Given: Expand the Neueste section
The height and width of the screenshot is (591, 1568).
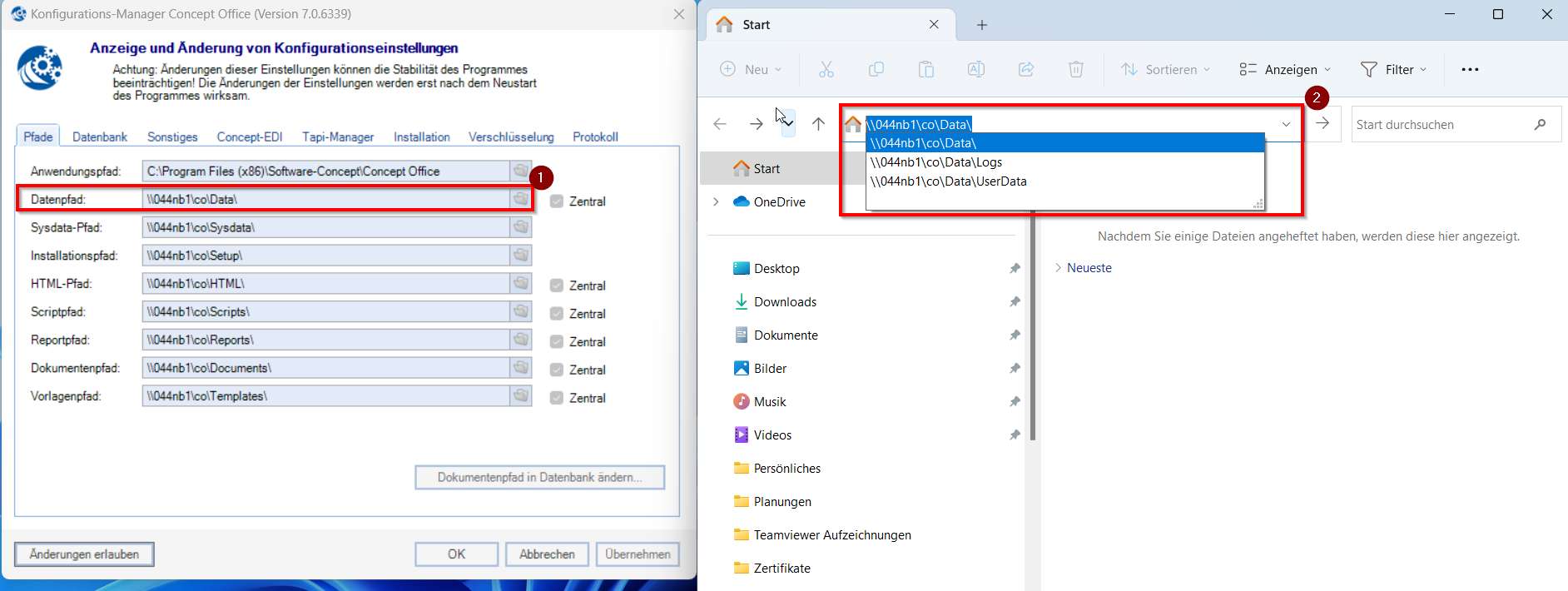Looking at the screenshot, I should click(x=1058, y=267).
